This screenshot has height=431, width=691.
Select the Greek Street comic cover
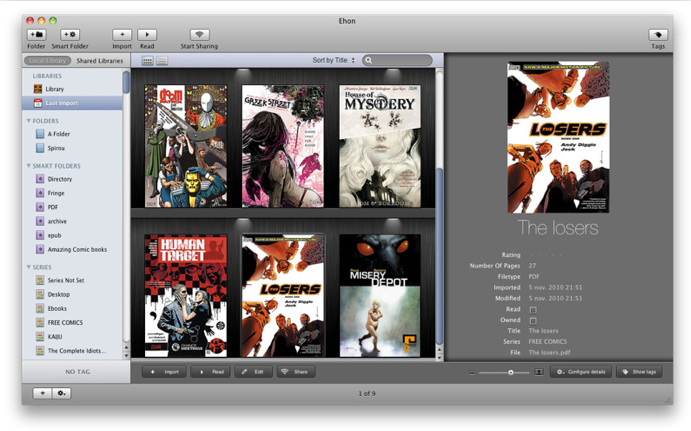(283, 146)
